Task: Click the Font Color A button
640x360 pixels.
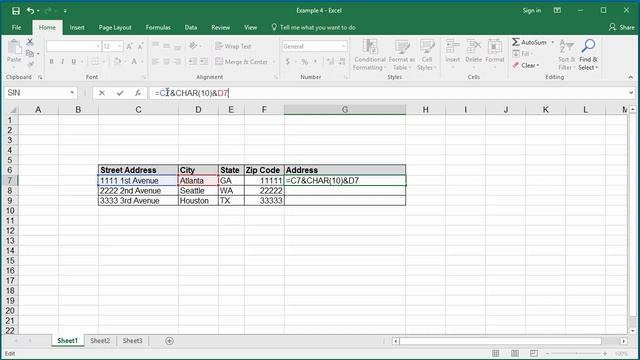Action: (134, 62)
